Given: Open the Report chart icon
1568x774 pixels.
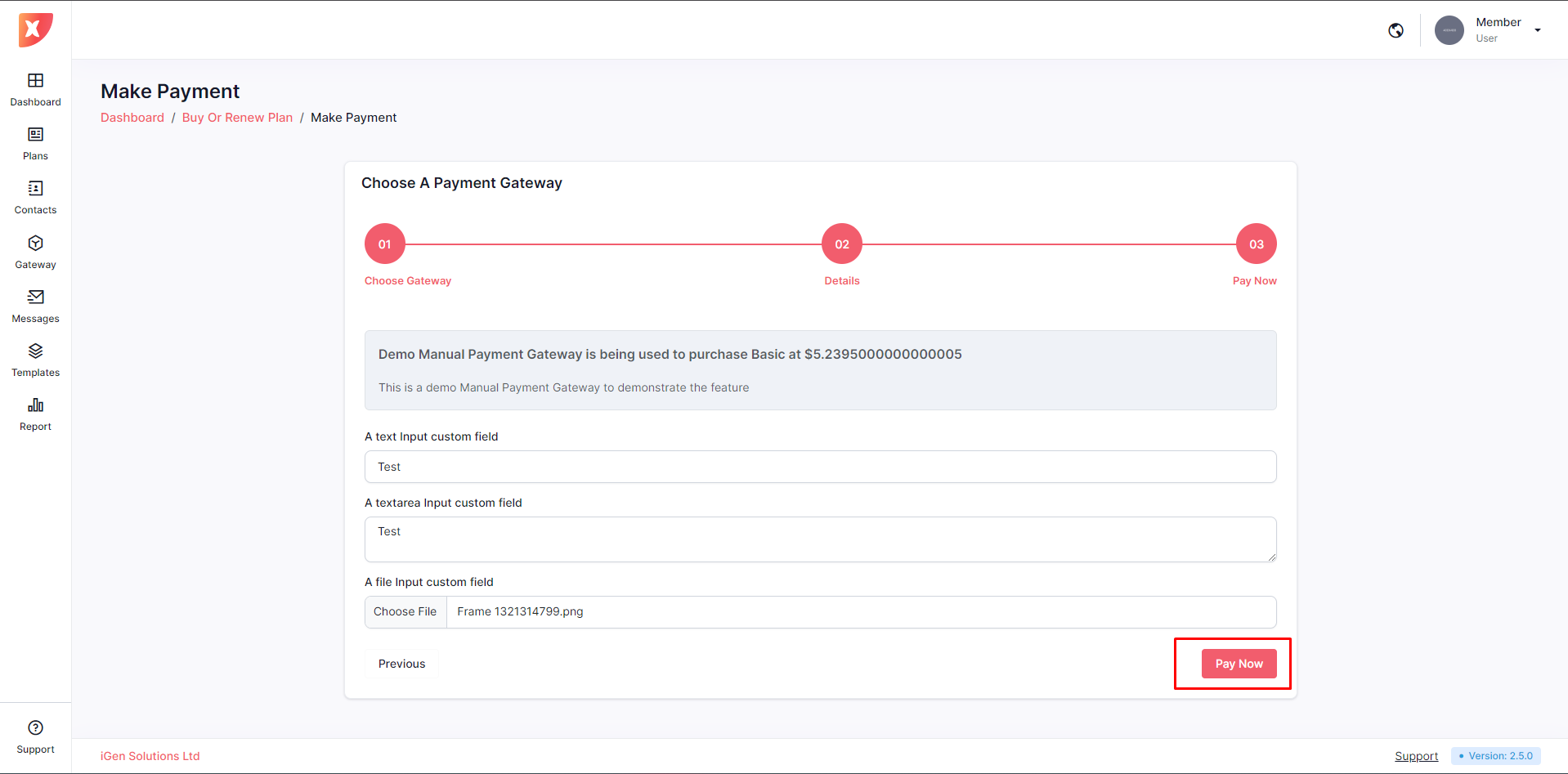Looking at the screenshot, I should 35,405.
